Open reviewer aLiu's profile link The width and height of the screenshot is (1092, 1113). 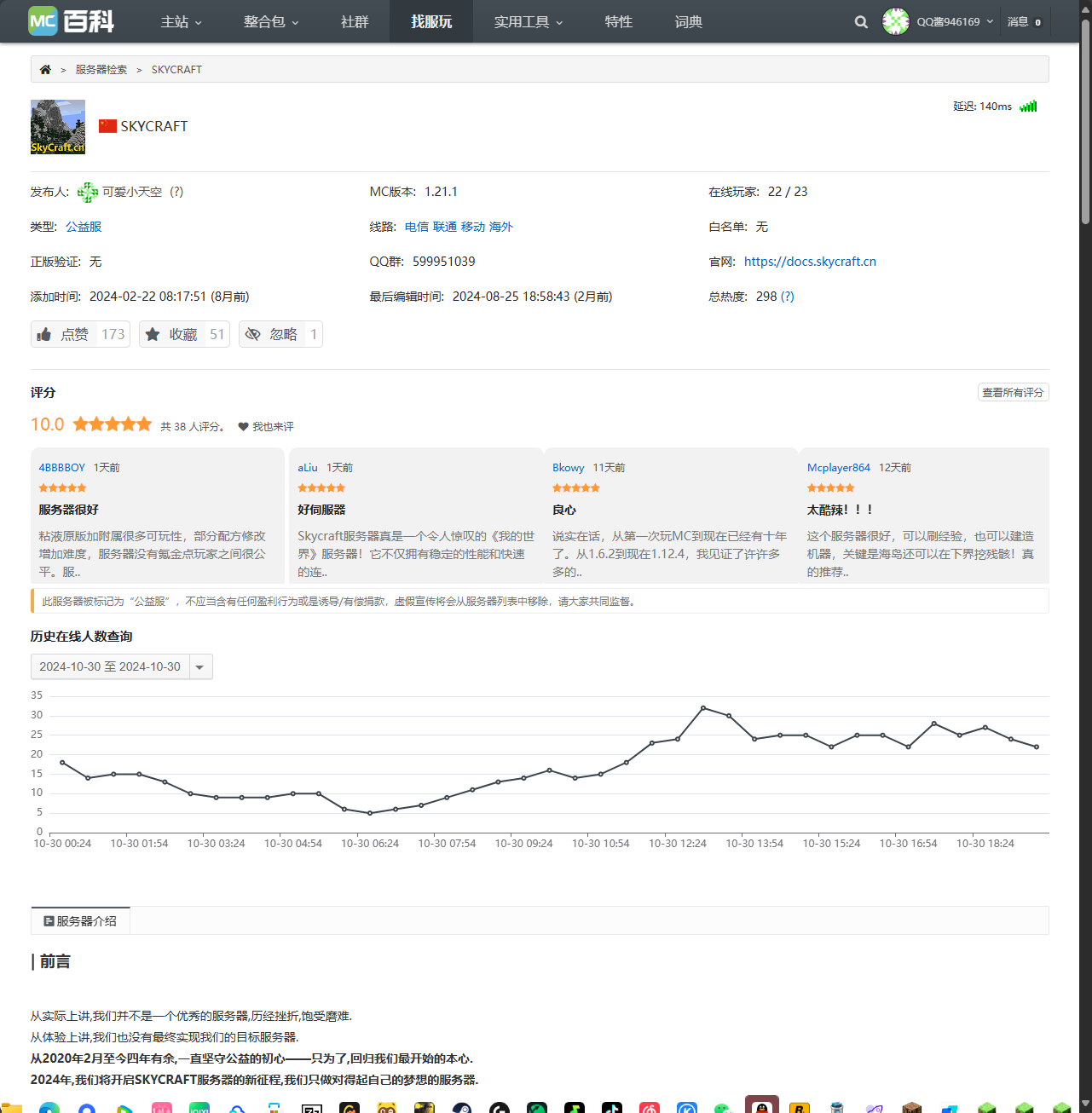click(308, 468)
